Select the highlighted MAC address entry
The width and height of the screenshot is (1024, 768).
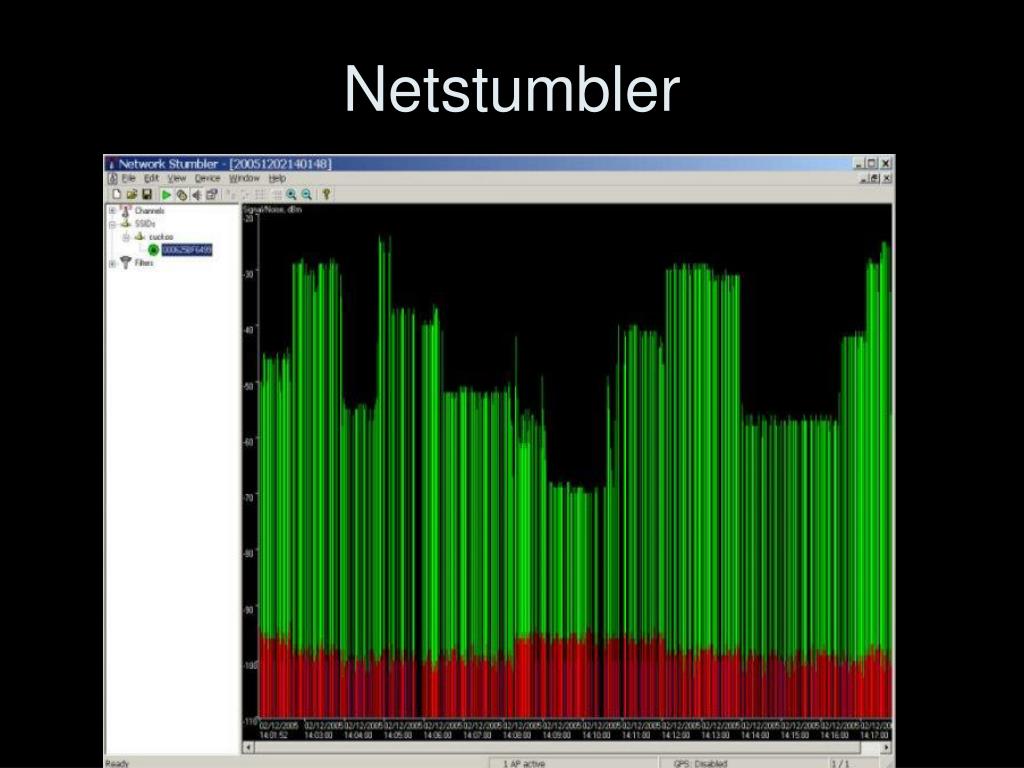pos(187,249)
